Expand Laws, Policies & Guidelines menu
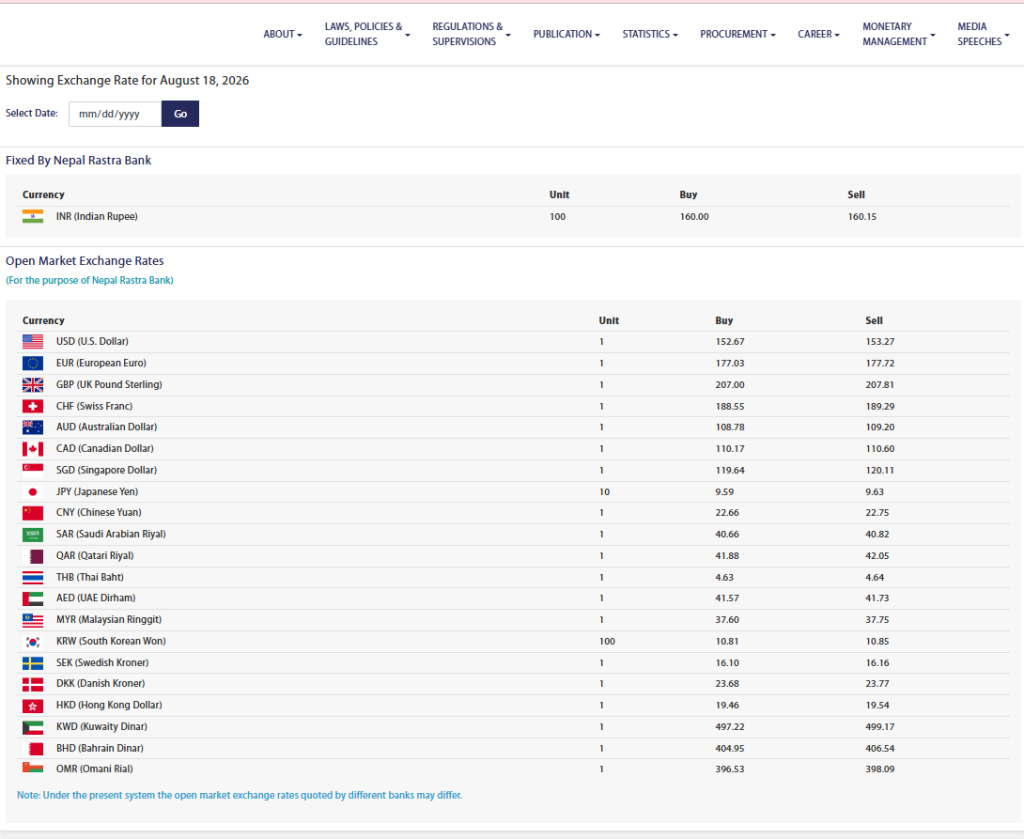Viewport: 1024px width, 839px height. (x=367, y=34)
